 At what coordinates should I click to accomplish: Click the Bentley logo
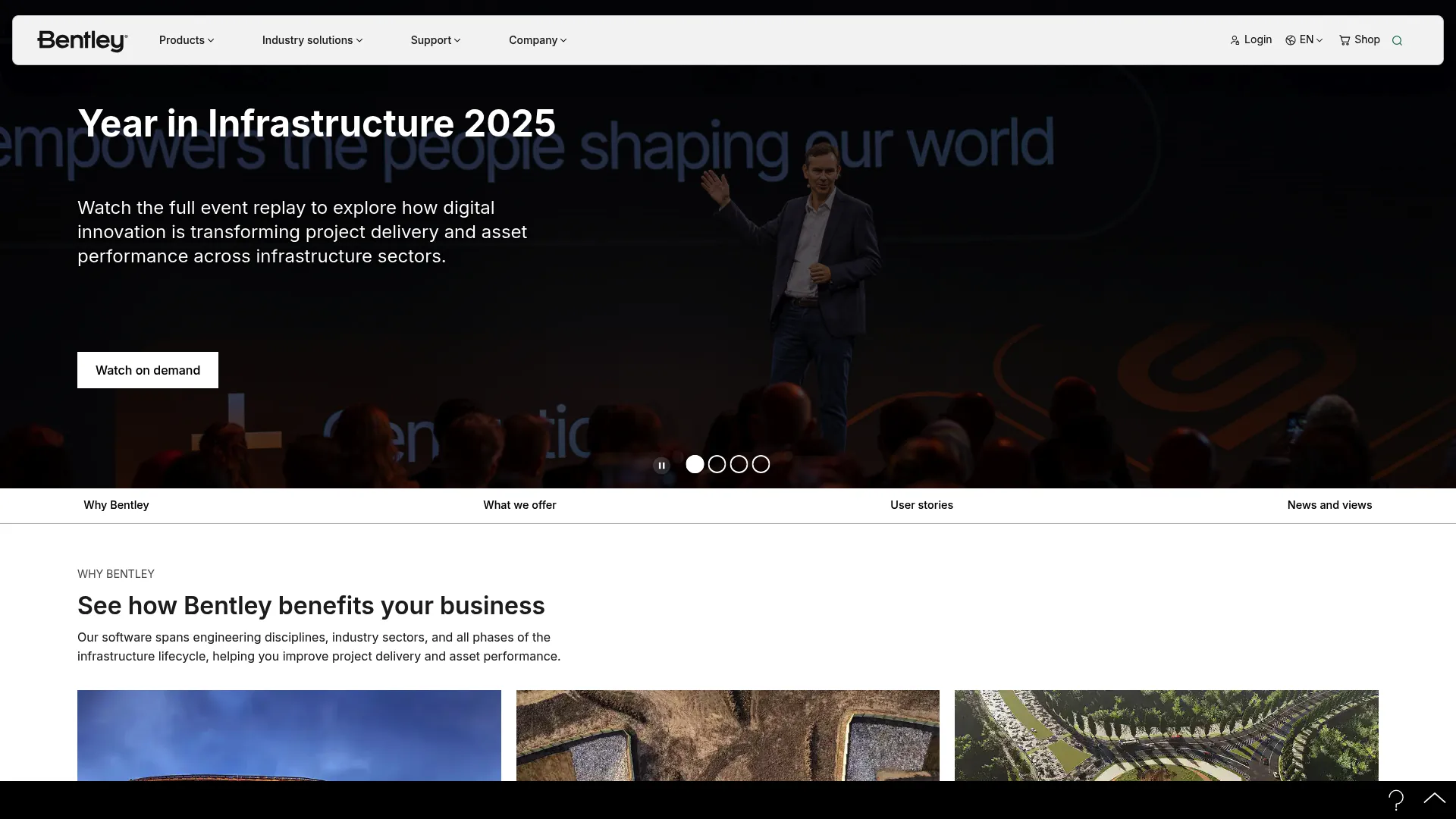83,40
